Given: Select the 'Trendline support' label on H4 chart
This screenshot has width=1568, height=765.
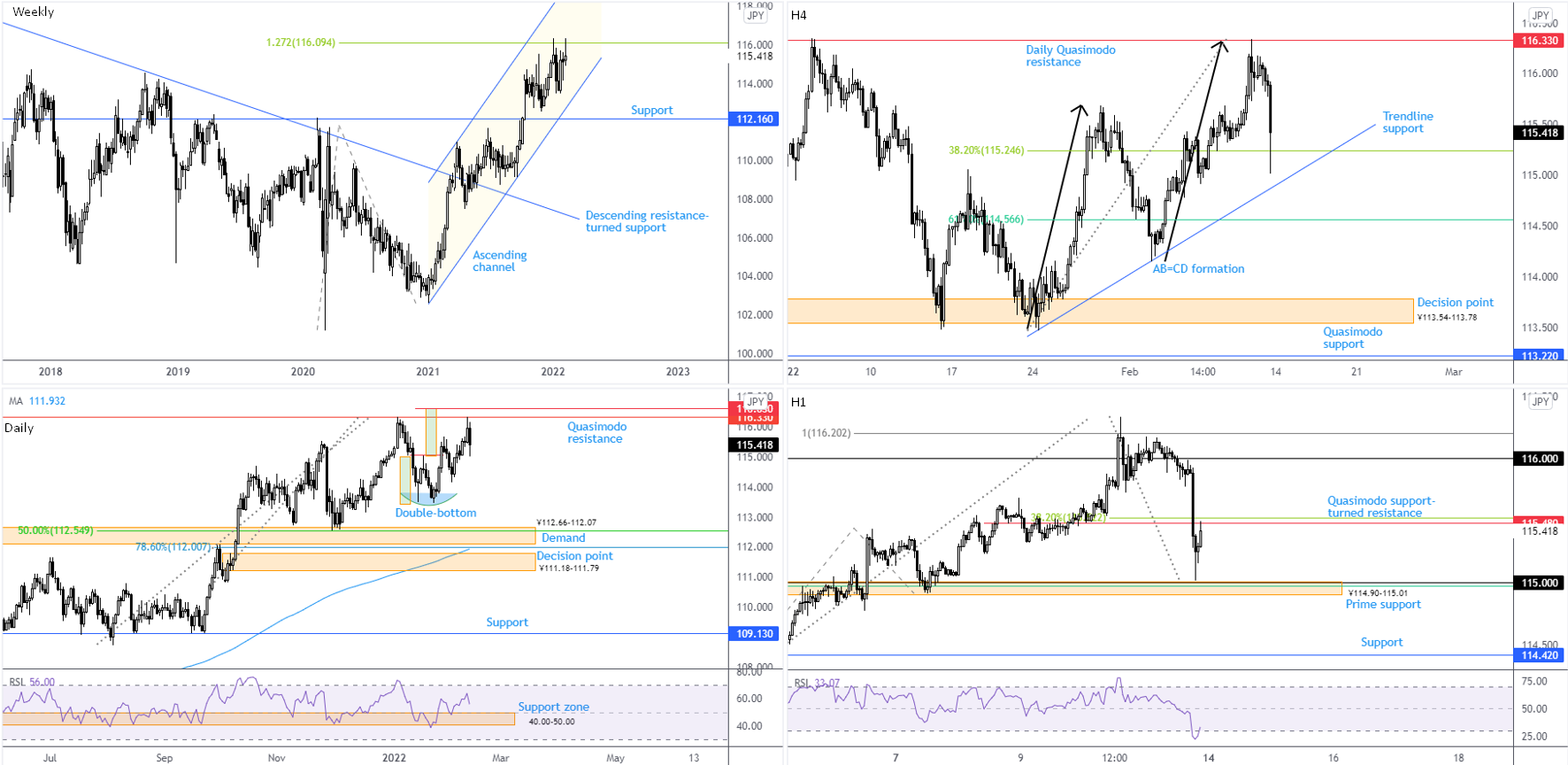Looking at the screenshot, I should pyautogui.click(x=1407, y=122).
